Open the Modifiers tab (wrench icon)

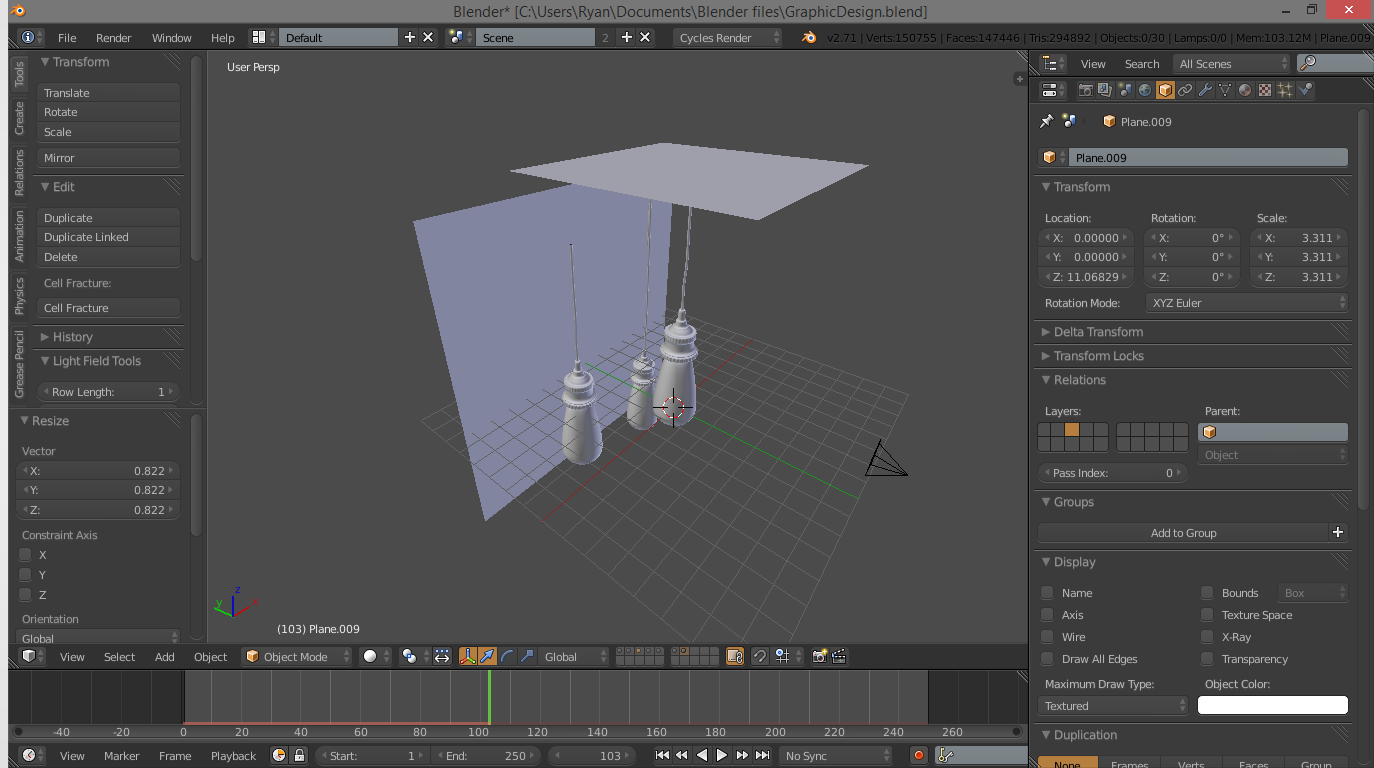[1205, 90]
